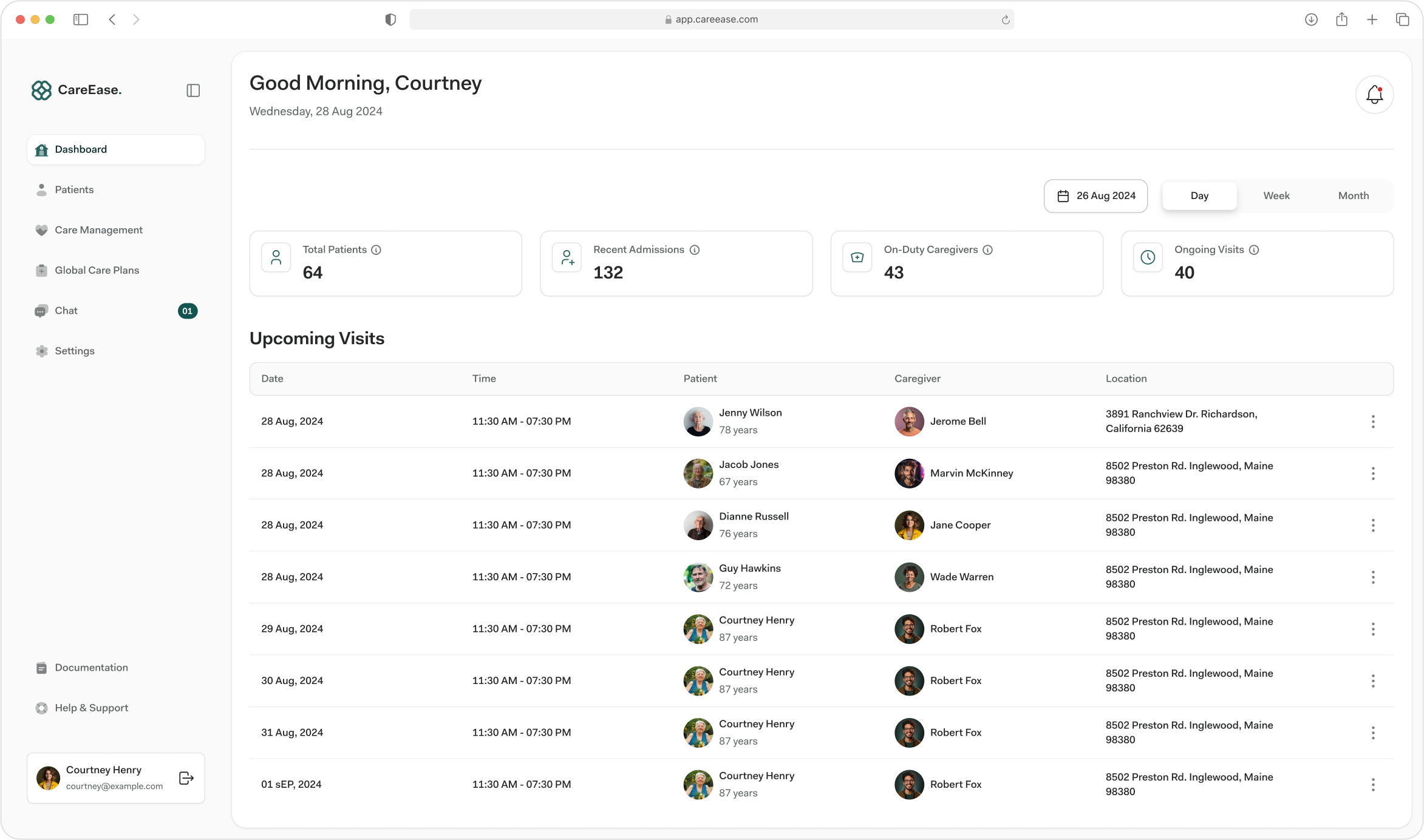Open the 26 Aug 2024 date picker
The width and height of the screenshot is (1424, 840).
1095,196
